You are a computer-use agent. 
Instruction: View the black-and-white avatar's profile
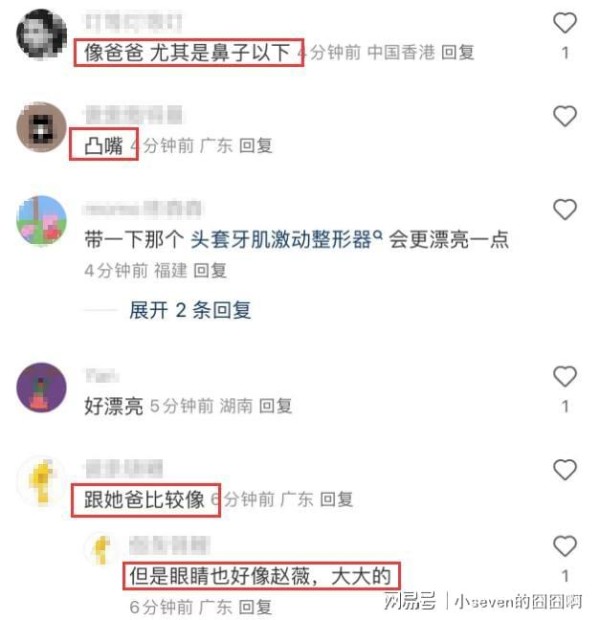42,34
